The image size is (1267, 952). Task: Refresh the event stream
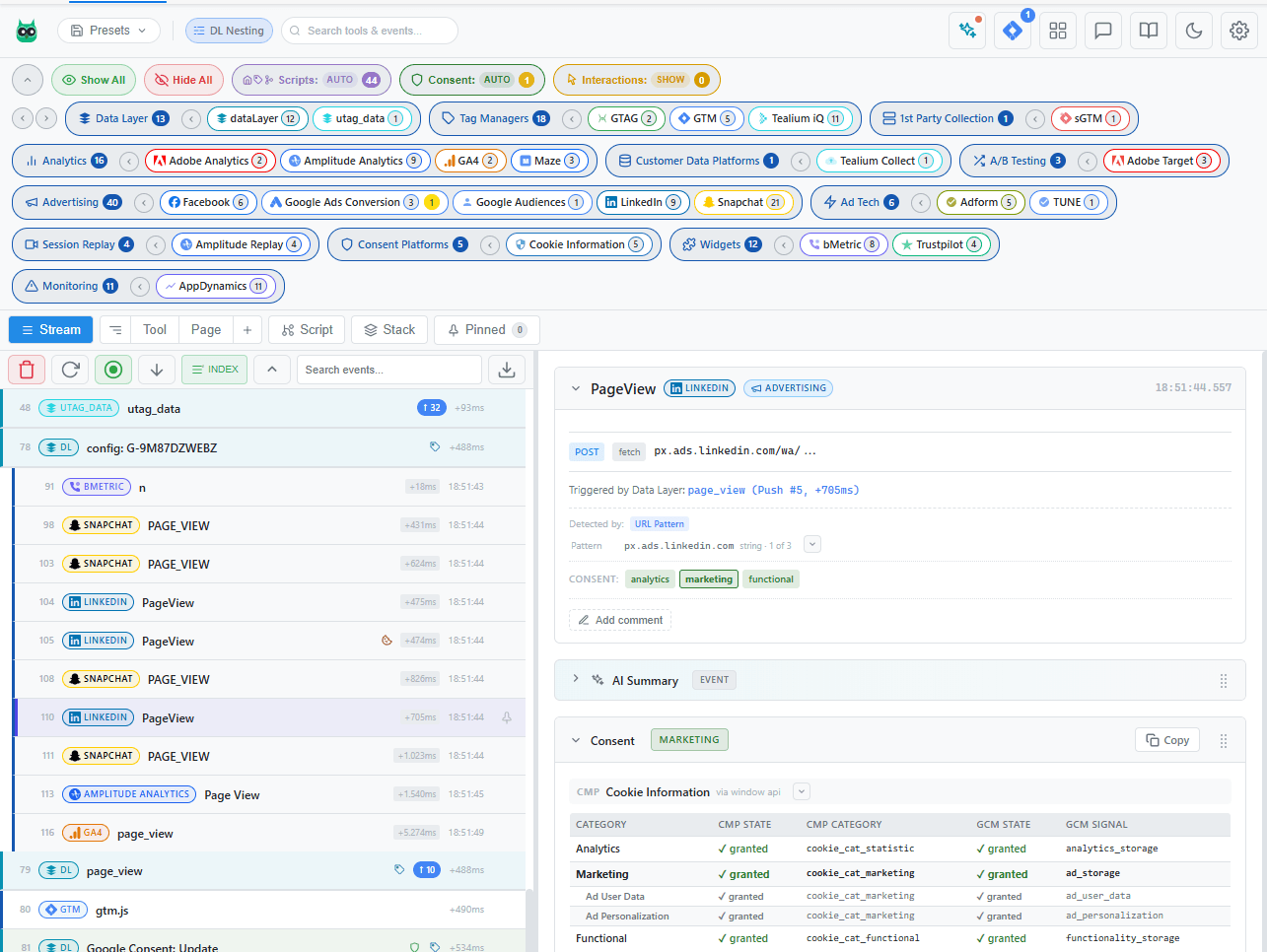(70, 370)
